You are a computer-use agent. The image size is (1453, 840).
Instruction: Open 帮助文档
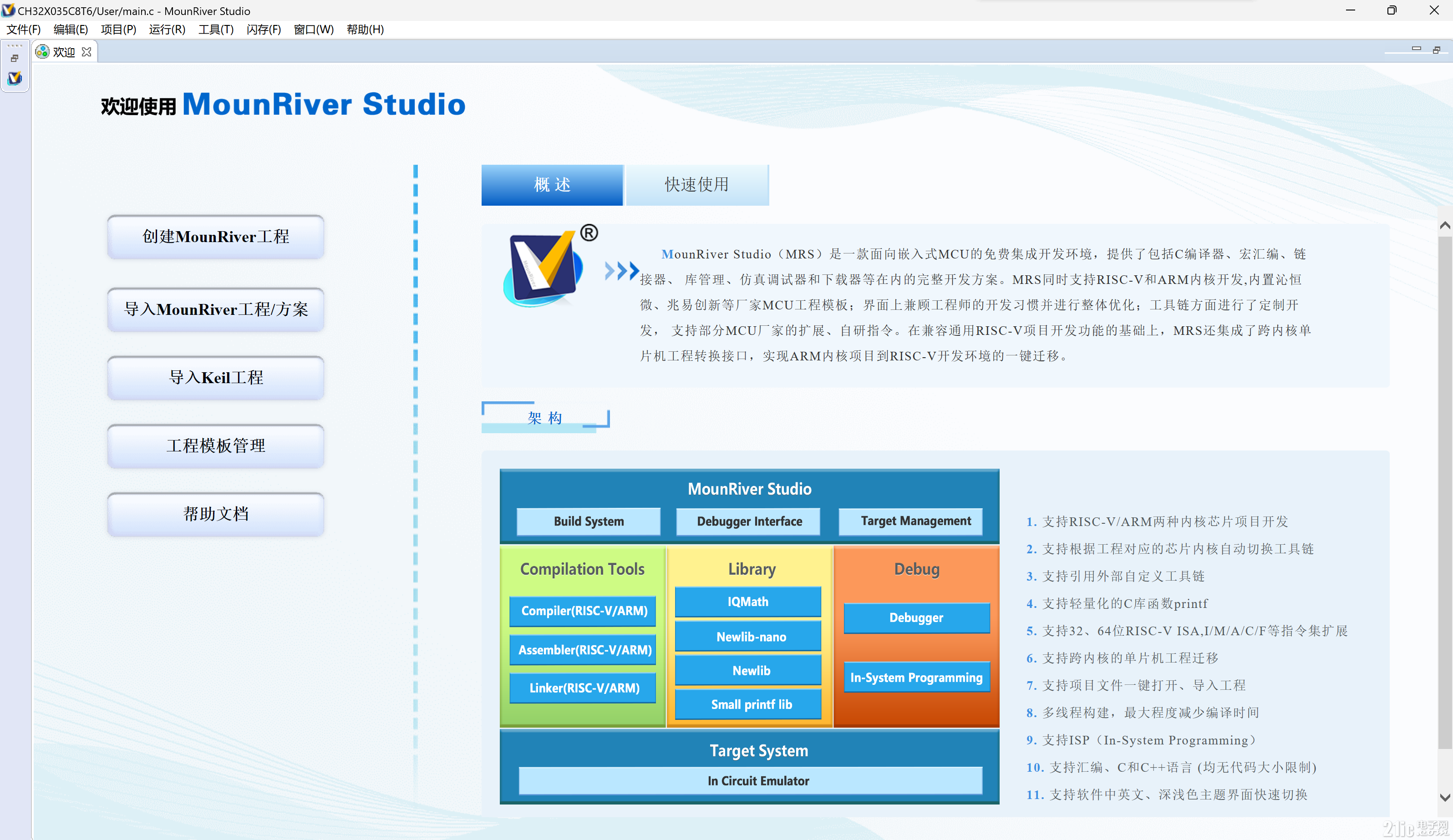click(x=216, y=514)
